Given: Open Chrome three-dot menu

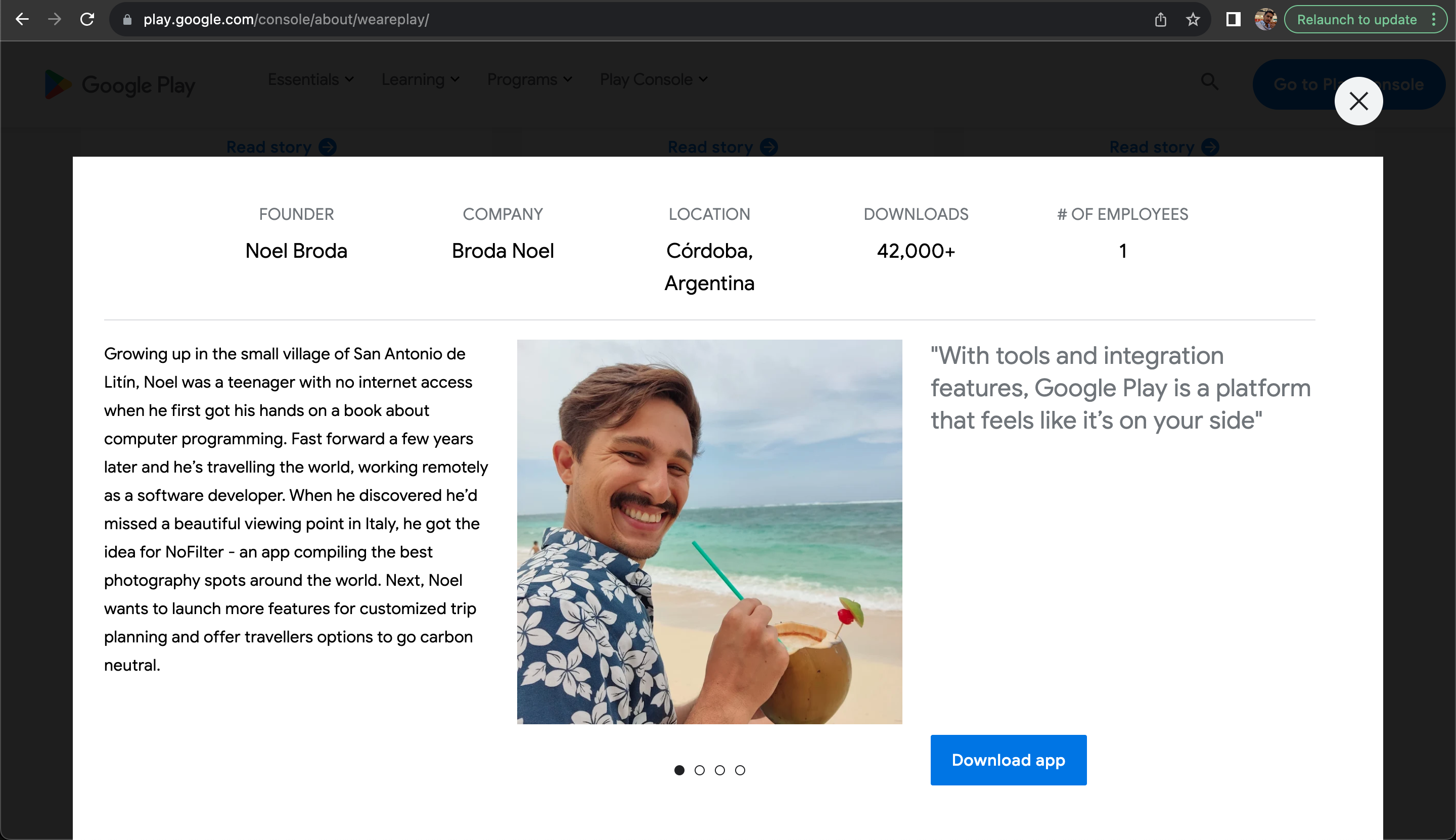Looking at the screenshot, I should pyautogui.click(x=1433, y=20).
